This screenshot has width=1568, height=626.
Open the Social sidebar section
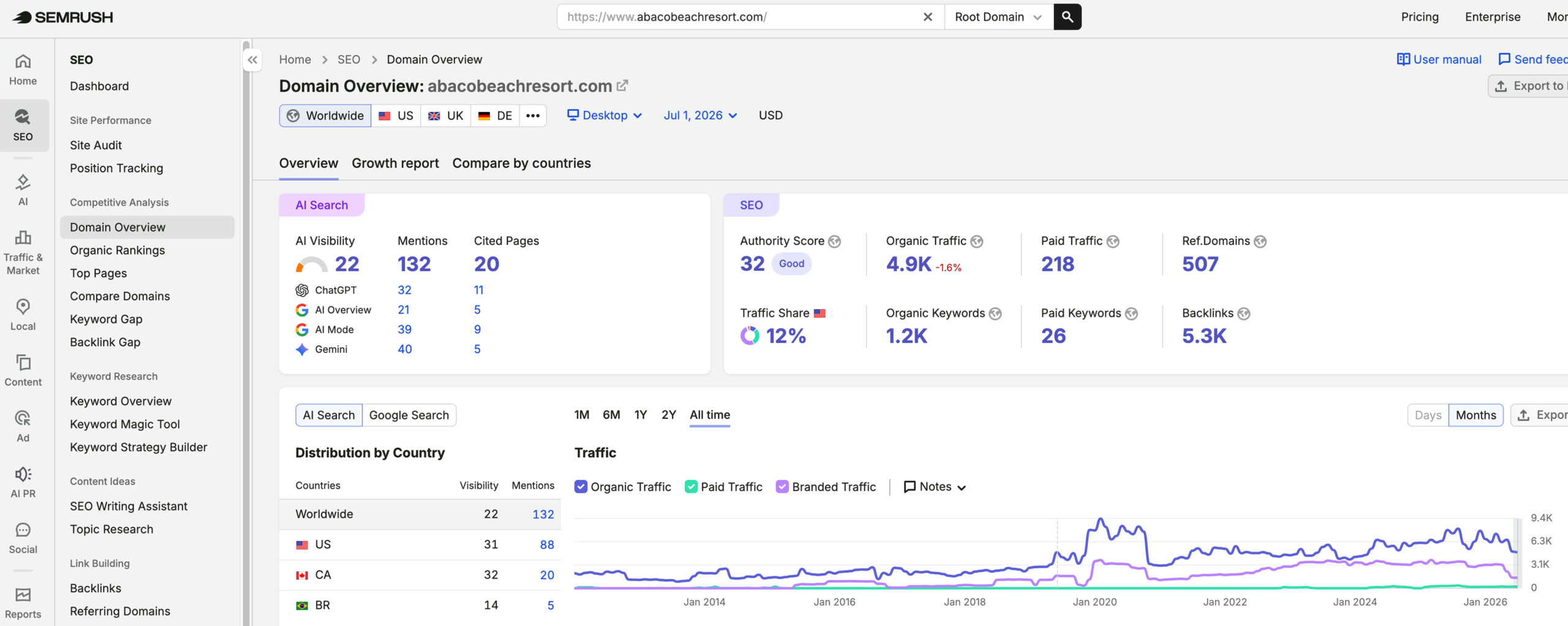coord(23,538)
